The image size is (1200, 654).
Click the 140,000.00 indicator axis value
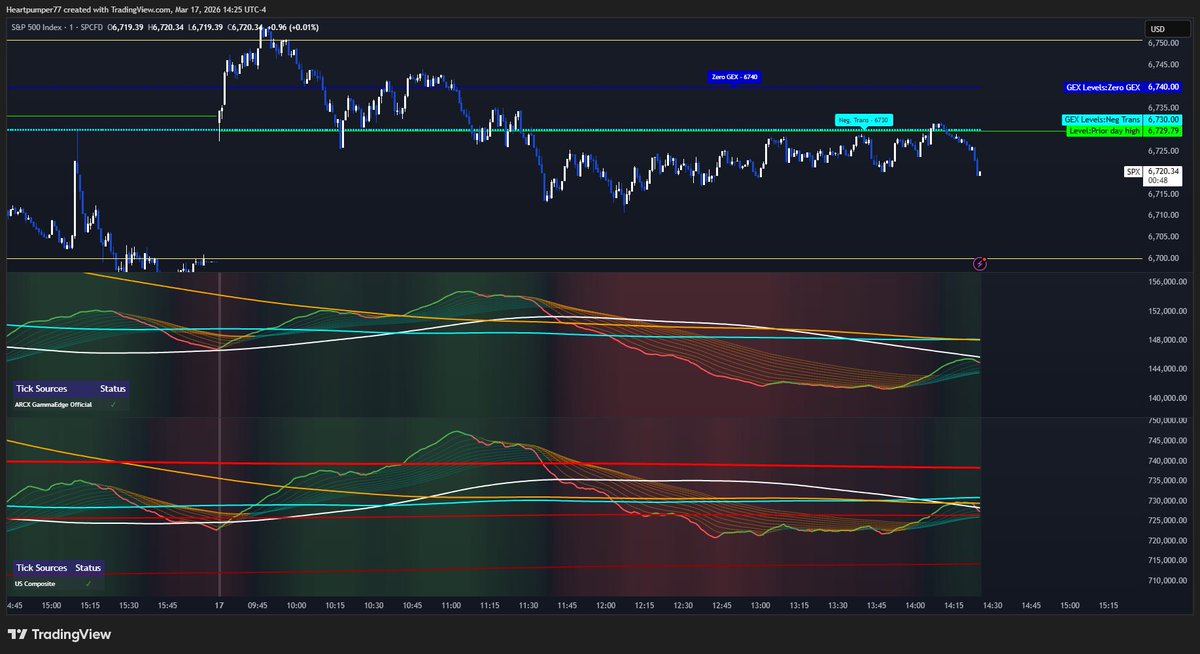tap(1168, 398)
